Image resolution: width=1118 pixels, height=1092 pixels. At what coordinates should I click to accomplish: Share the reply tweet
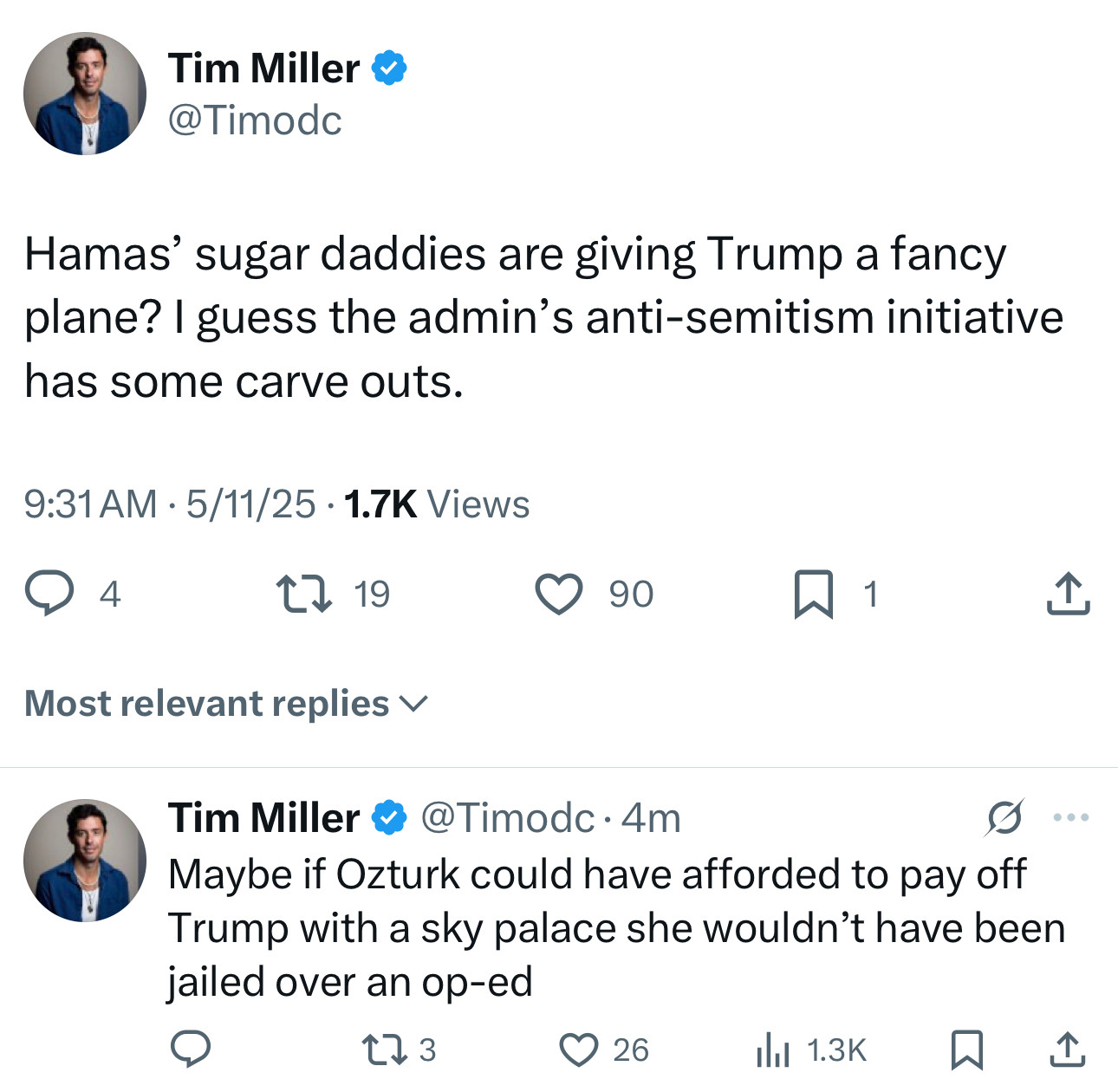point(1068,1050)
